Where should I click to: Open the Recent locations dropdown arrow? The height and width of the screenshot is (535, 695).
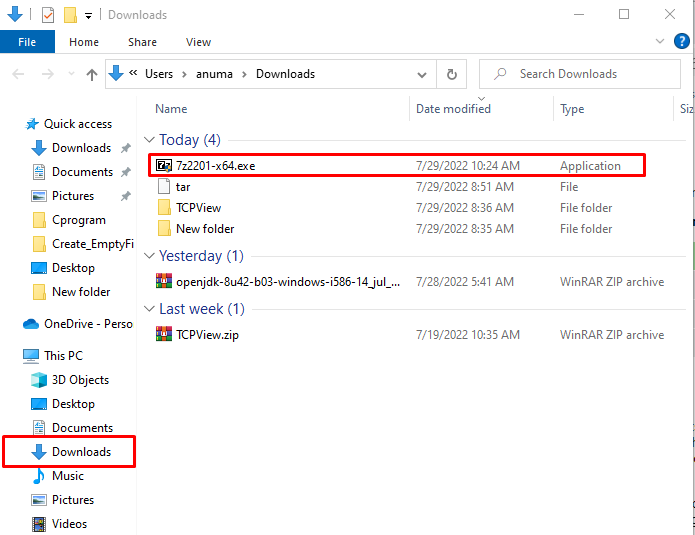tap(71, 74)
